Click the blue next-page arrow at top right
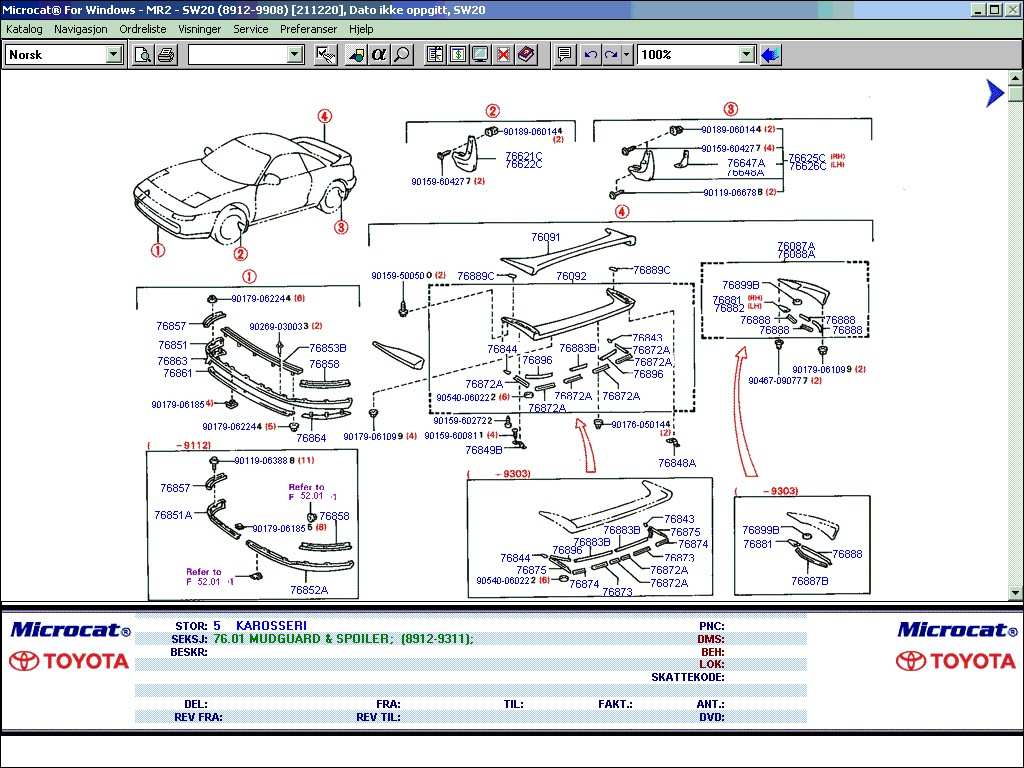This screenshot has height=768, width=1024. pos(994,93)
